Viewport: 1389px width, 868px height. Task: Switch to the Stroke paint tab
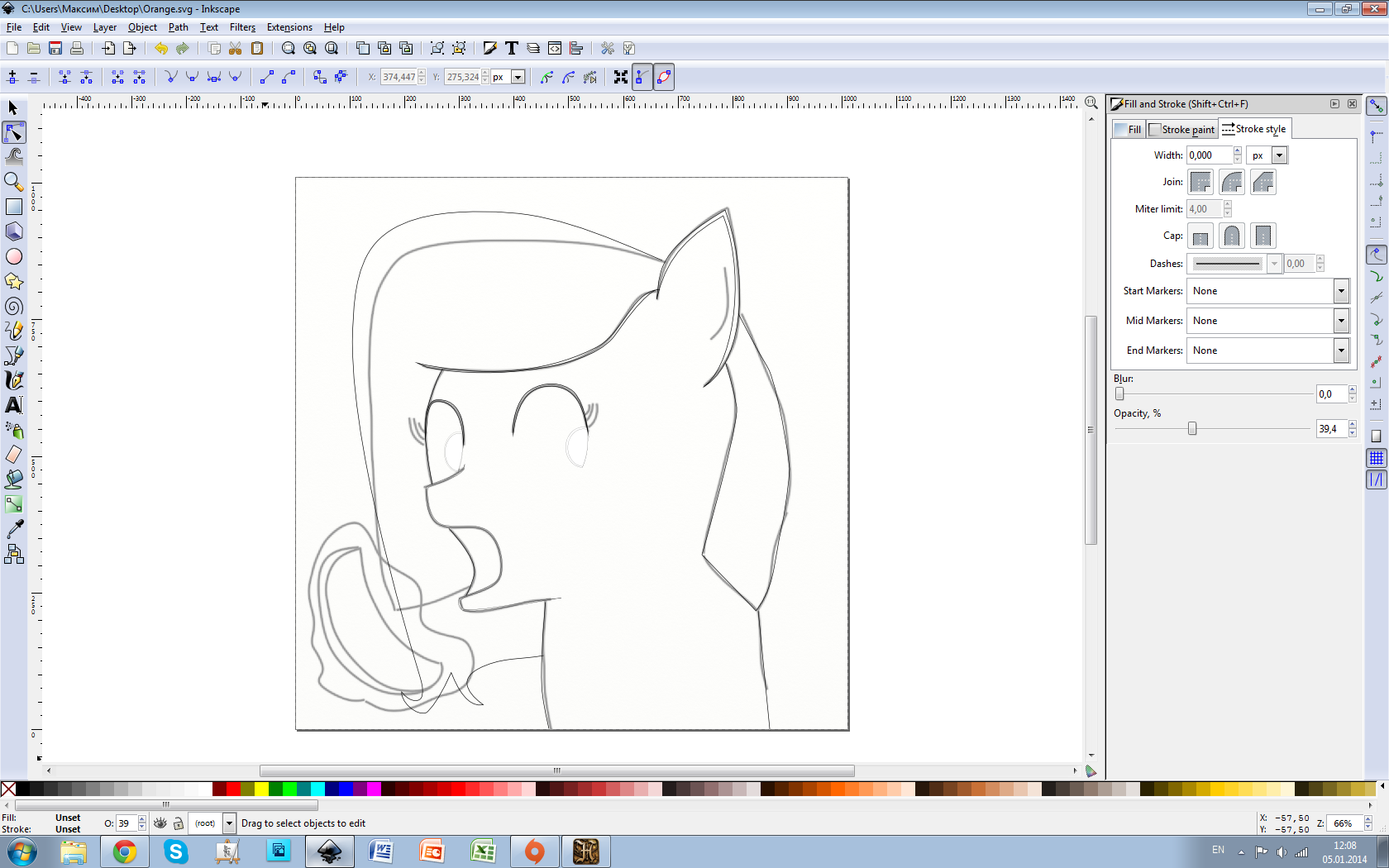1182,129
